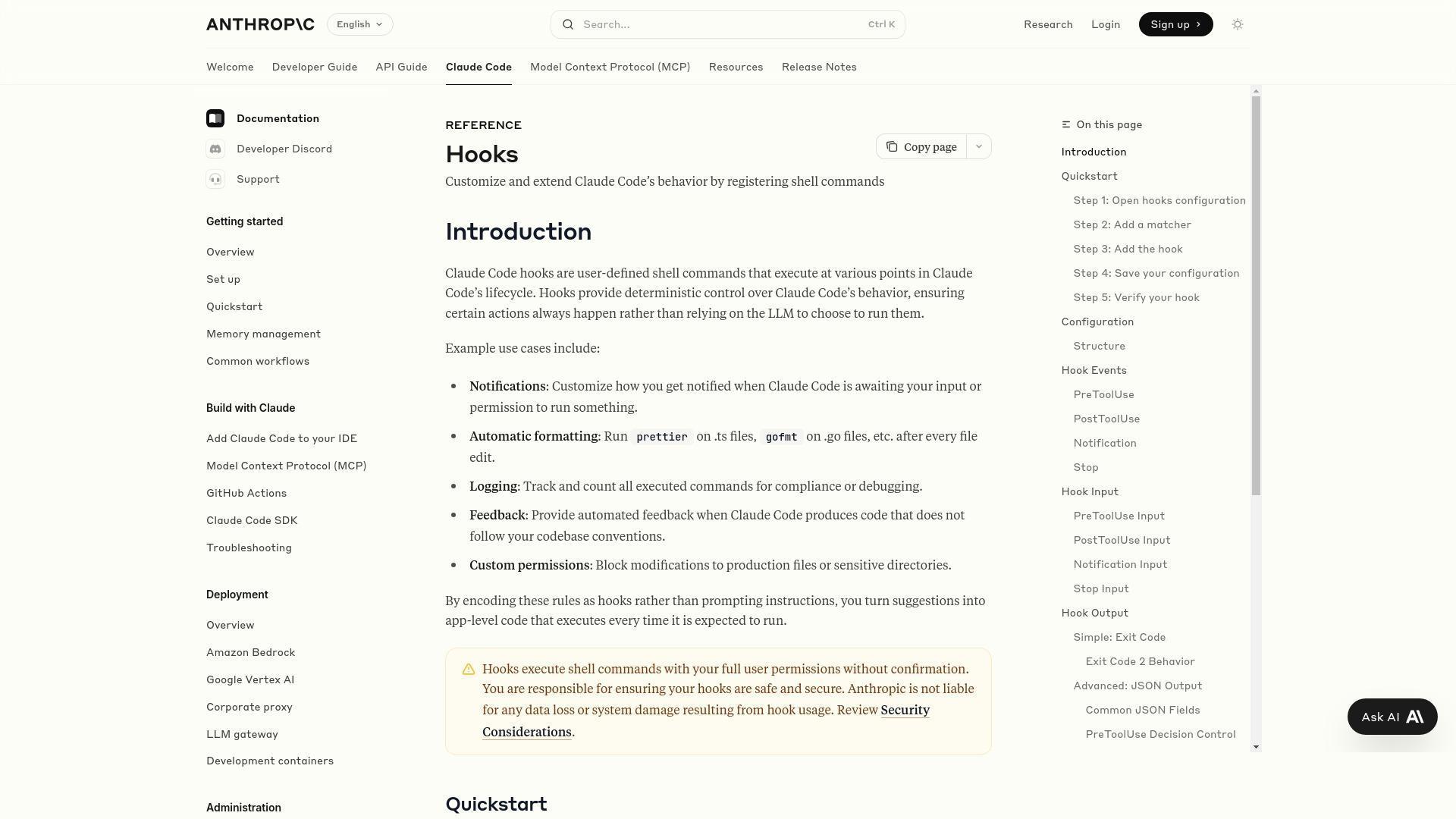Image resolution: width=1456 pixels, height=819 pixels.
Task: Open the Corporate proxy page
Action: [x=249, y=707]
